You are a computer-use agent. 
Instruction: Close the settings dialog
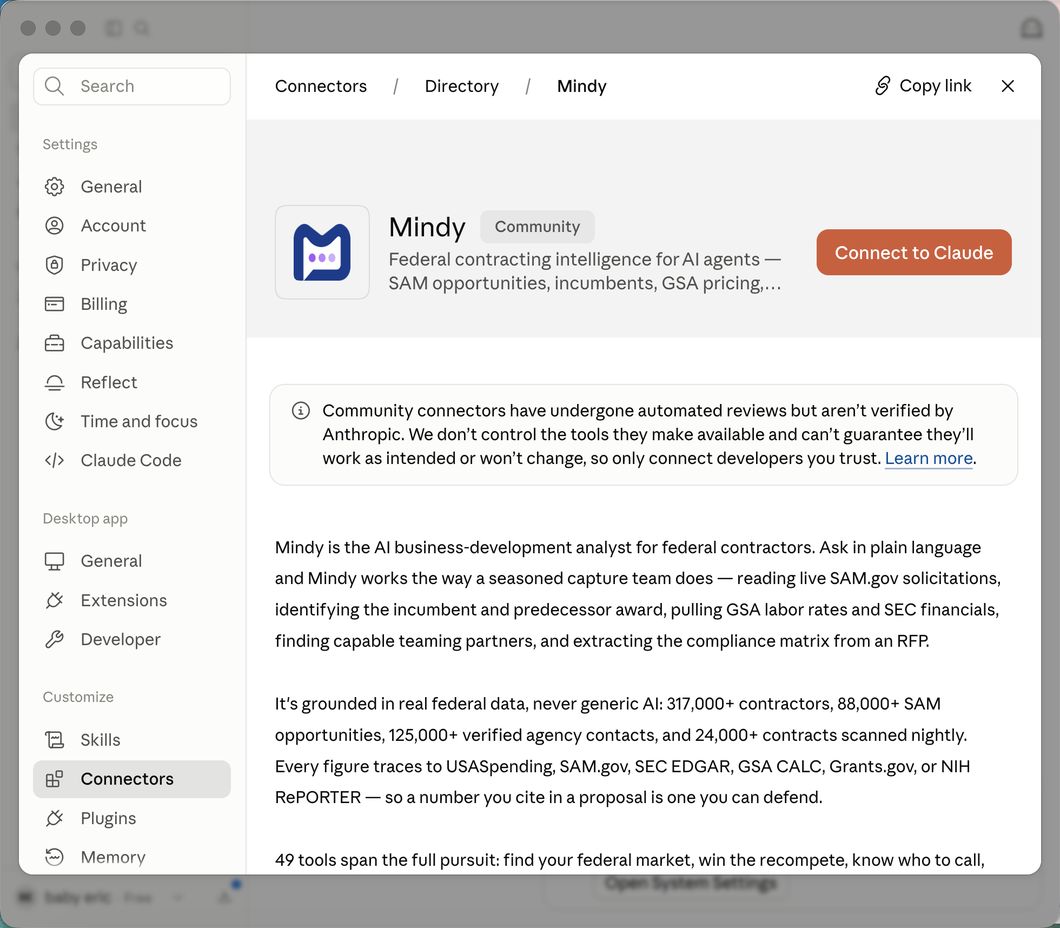(x=1008, y=86)
